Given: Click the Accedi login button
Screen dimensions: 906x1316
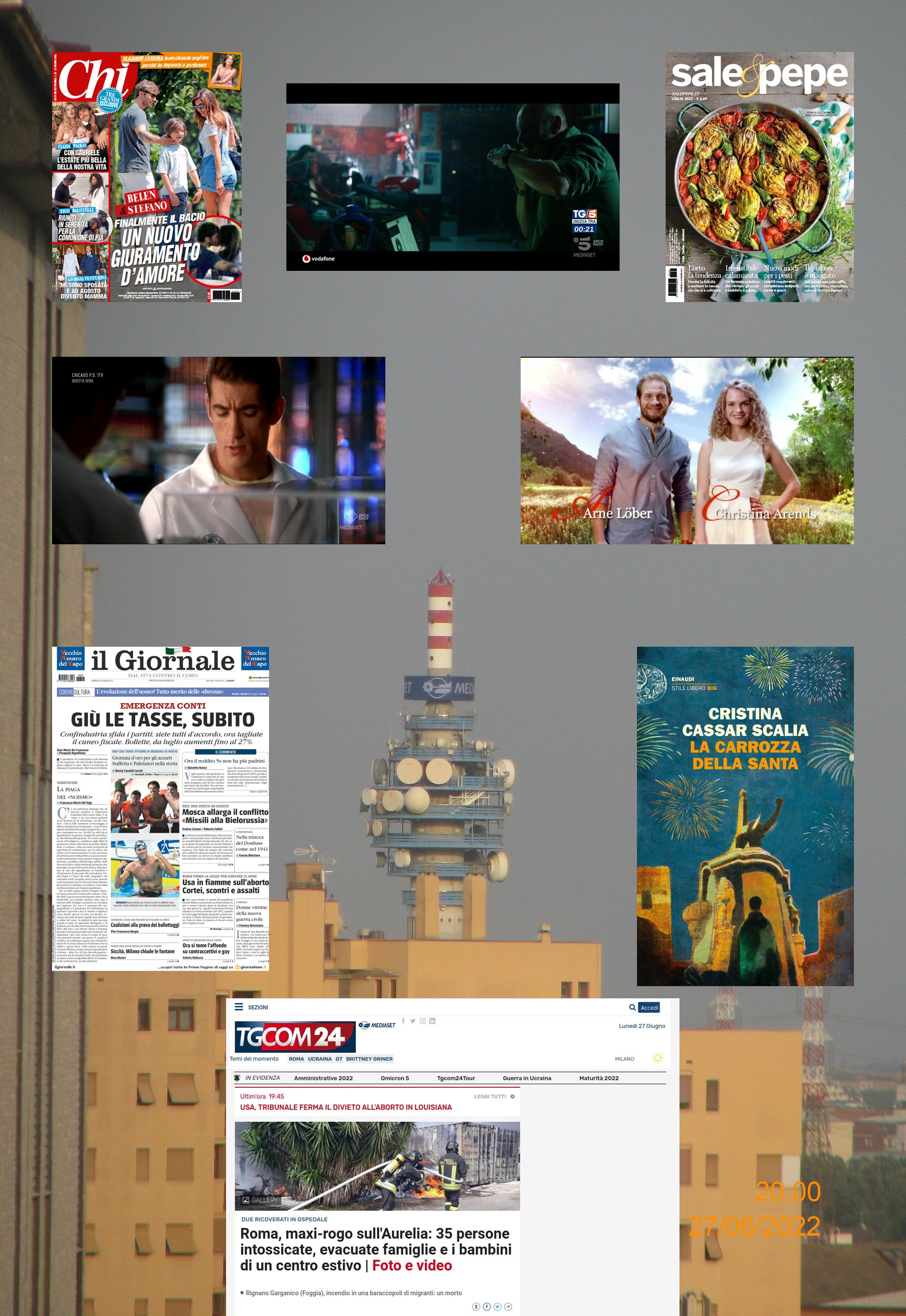Looking at the screenshot, I should click(650, 1008).
